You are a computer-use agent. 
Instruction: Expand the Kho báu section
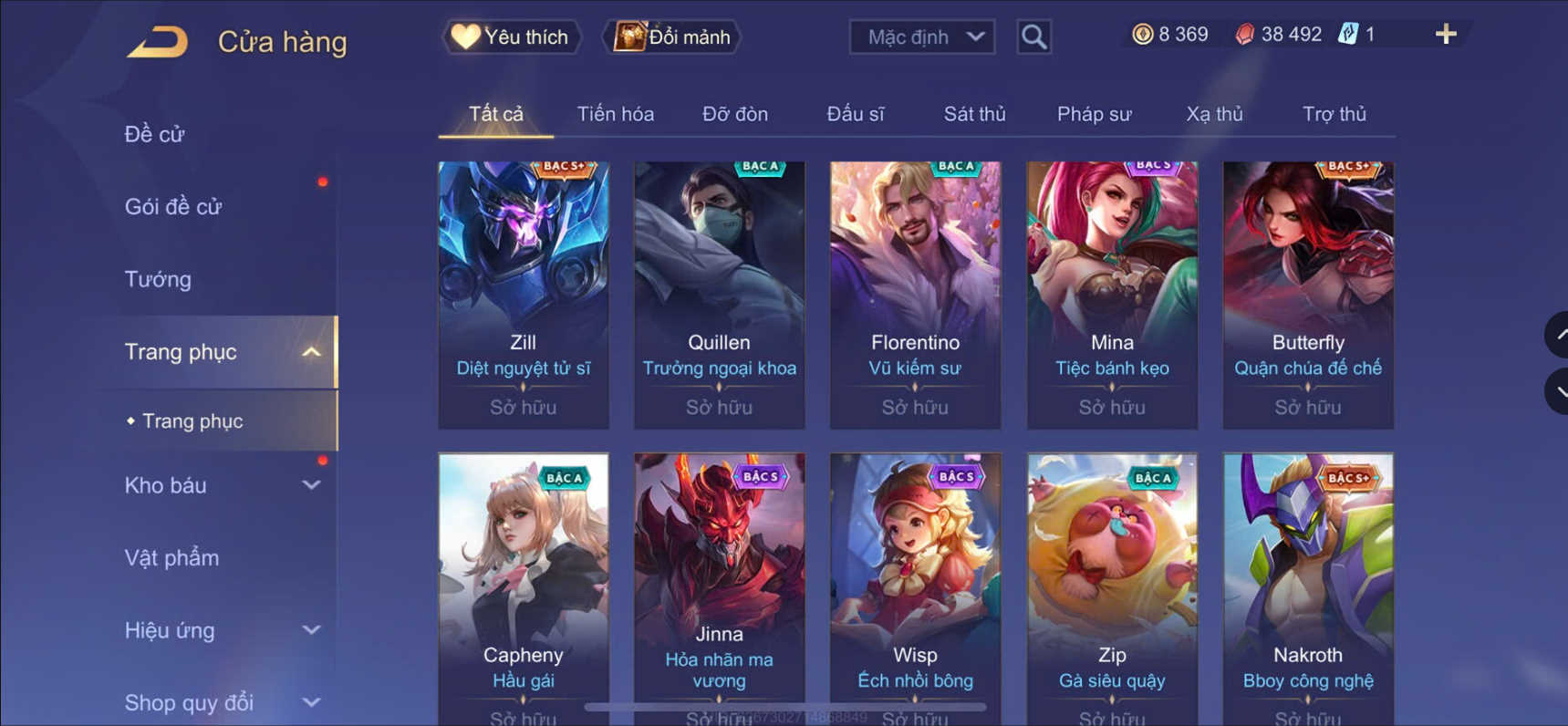pos(311,485)
